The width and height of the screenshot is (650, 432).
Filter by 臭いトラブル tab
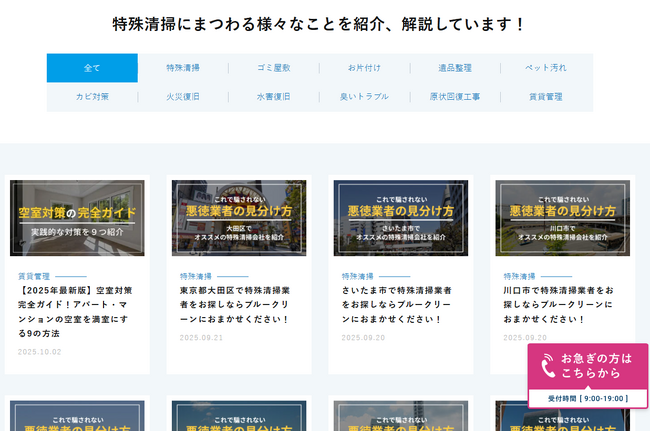364,97
